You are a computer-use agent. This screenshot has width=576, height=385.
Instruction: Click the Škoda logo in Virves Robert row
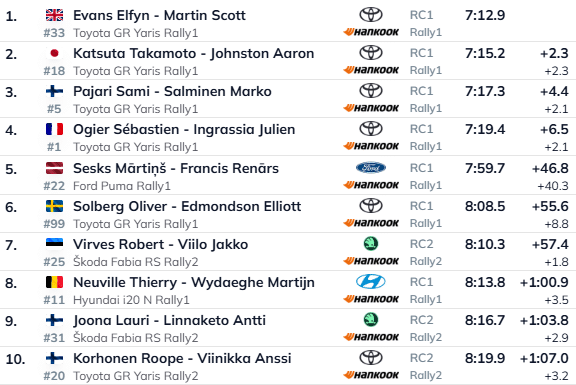coord(371,244)
